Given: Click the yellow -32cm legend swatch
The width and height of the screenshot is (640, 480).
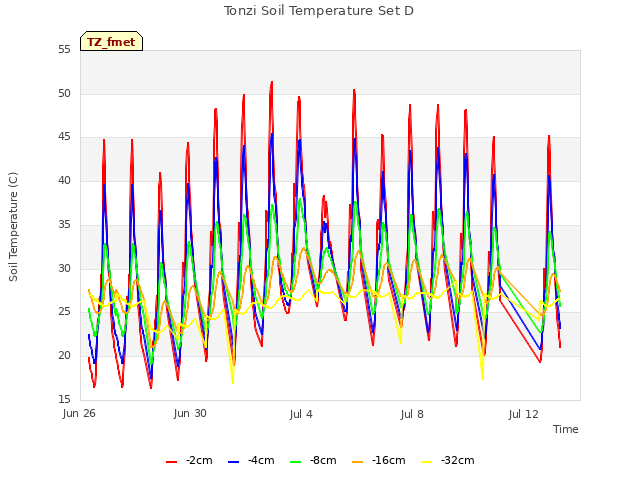Looking at the screenshot, I should coord(427,462).
